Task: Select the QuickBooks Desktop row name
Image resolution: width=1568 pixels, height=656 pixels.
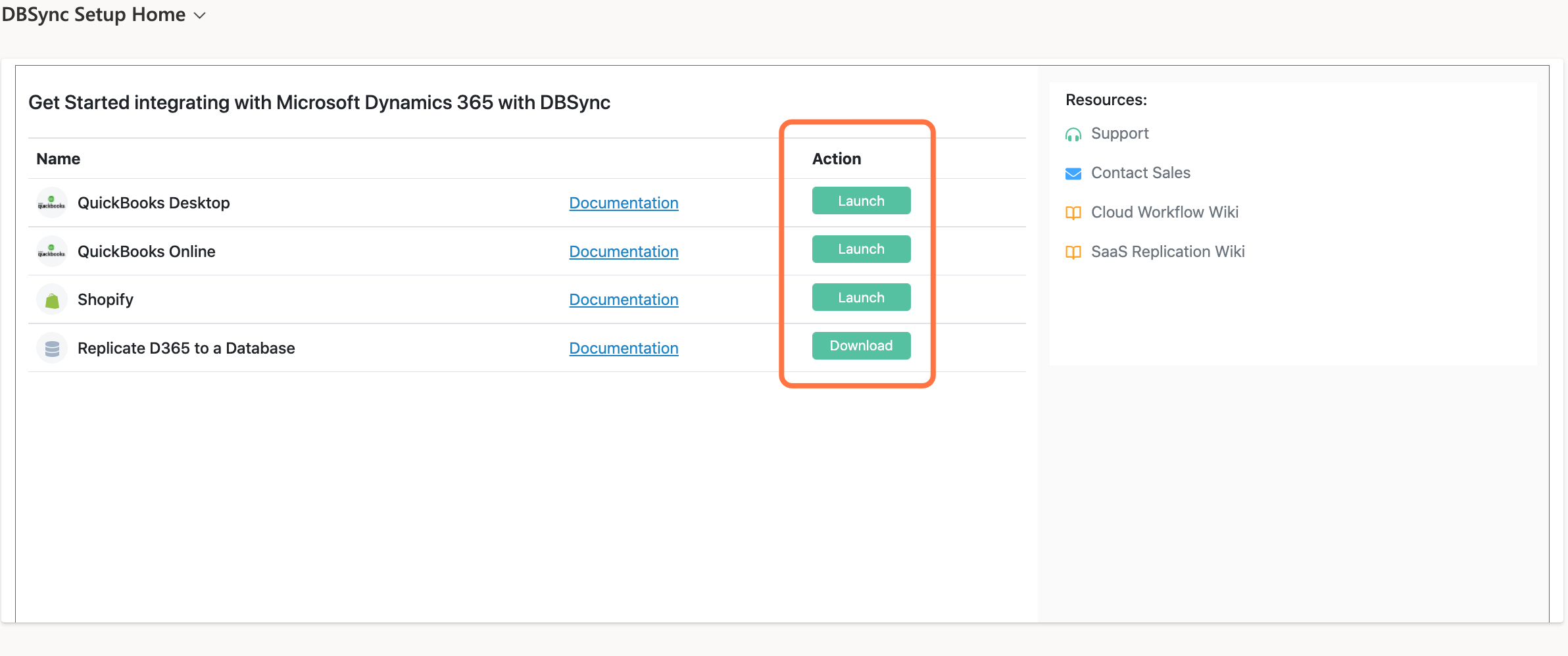Action: (154, 203)
